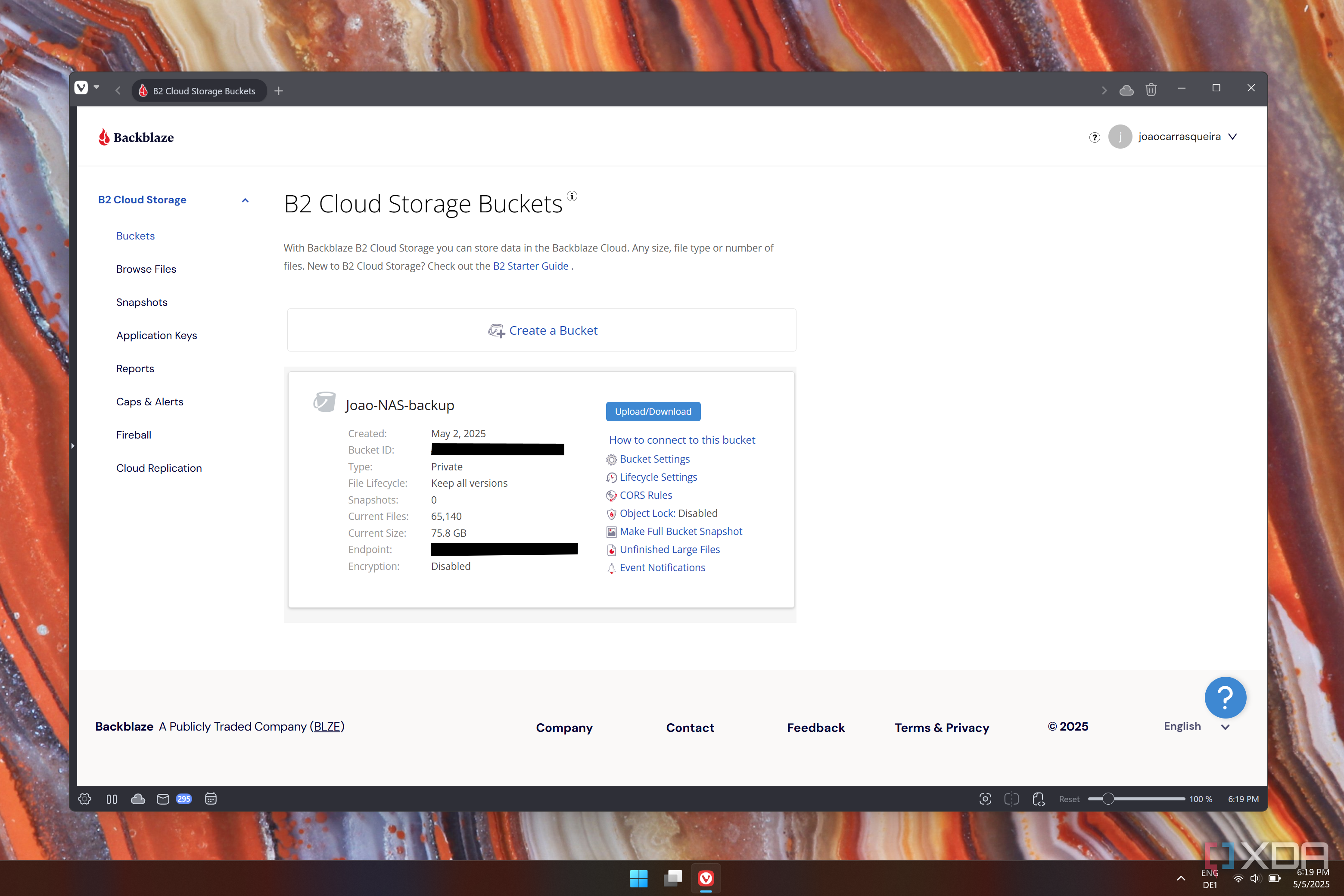Open mail with 295 unread badge
The height and width of the screenshot is (896, 1344).
pos(174,799)
